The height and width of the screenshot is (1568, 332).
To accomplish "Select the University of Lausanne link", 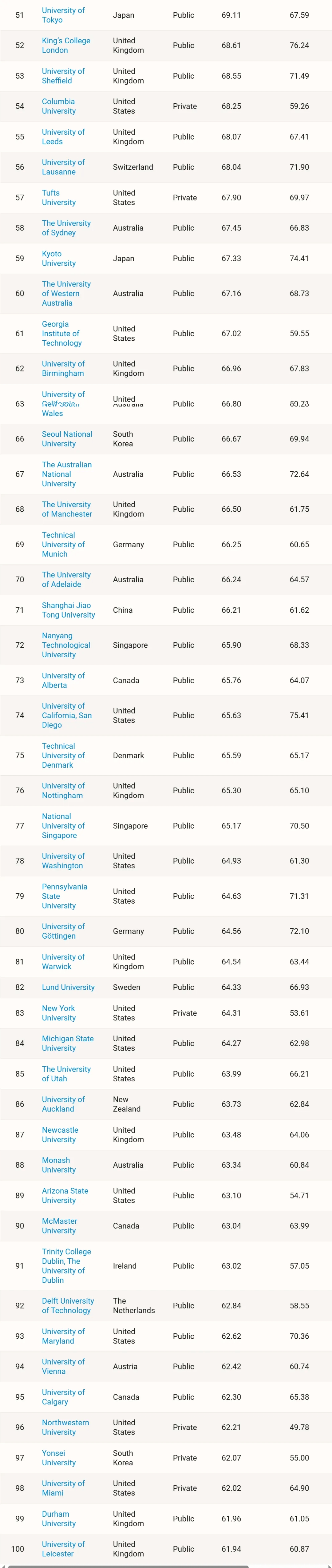I will (63, 167).
